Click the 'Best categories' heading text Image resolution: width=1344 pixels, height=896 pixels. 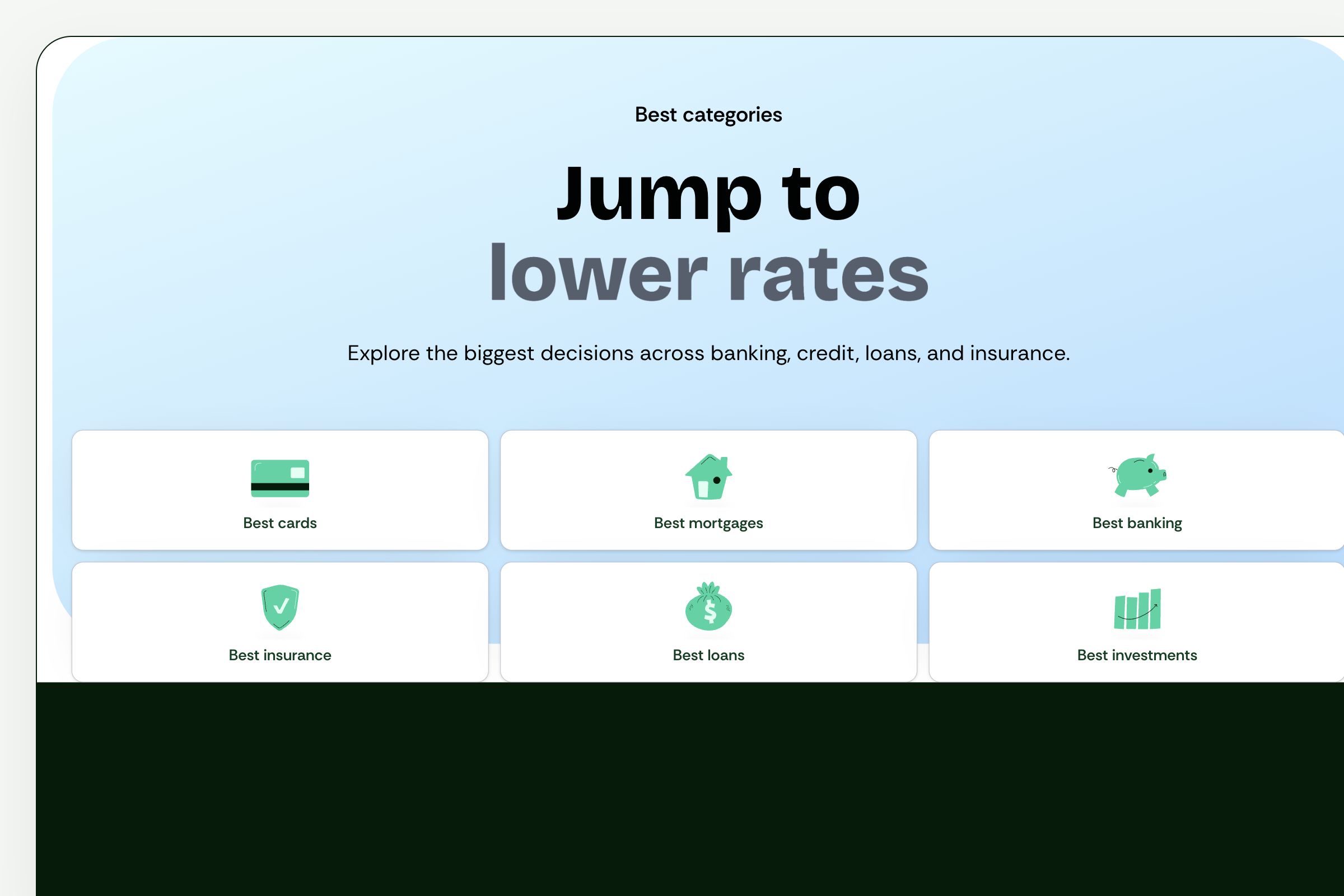coord(708,115)
